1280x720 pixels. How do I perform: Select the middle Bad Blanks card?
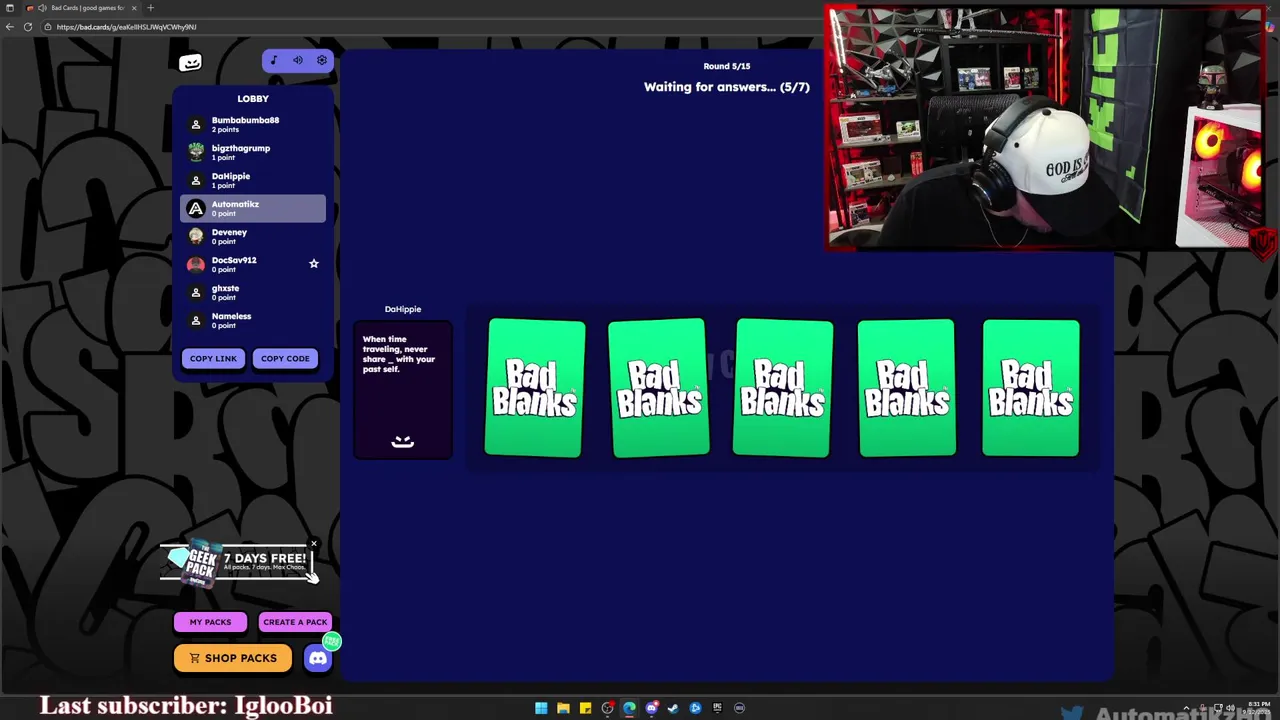tap(783, 388)
